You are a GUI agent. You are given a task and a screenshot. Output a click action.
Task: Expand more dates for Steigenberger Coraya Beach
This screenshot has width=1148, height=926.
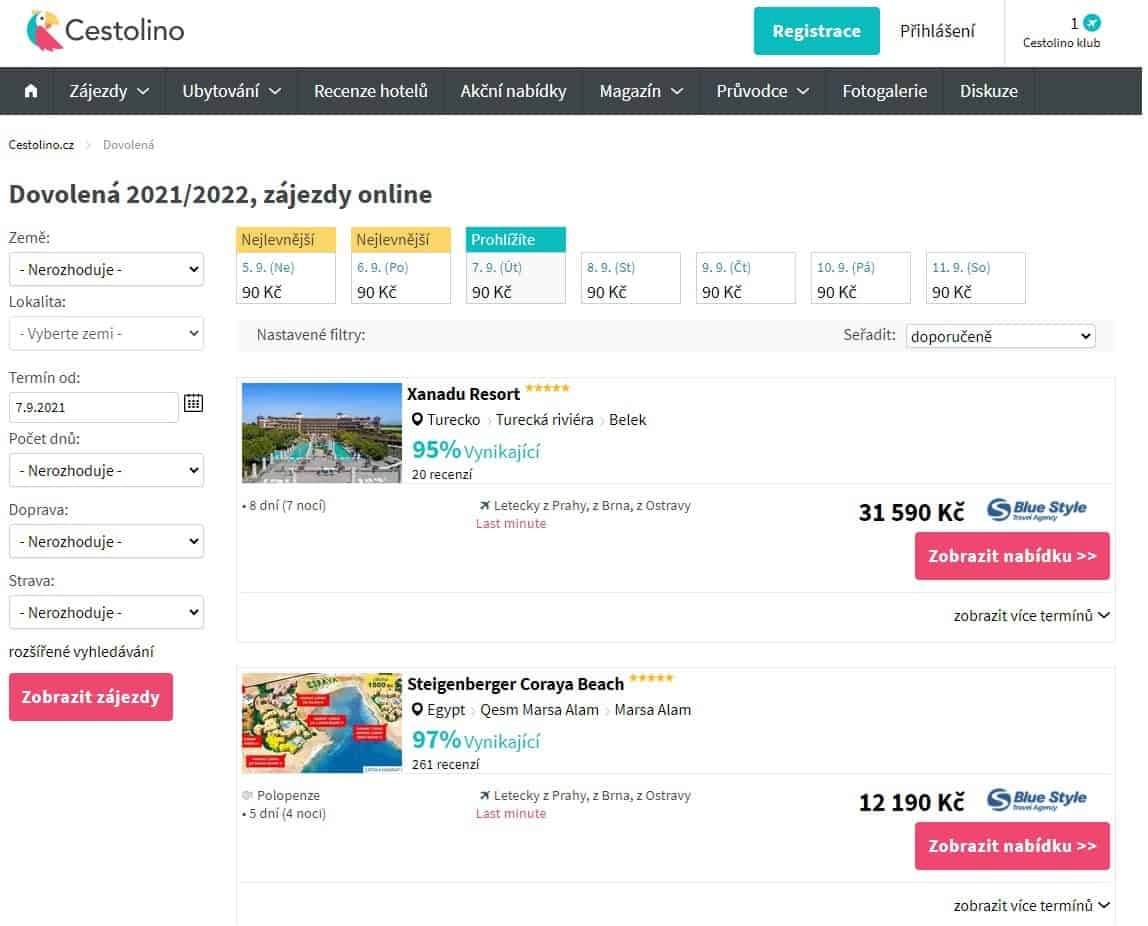coord(1032,906)
